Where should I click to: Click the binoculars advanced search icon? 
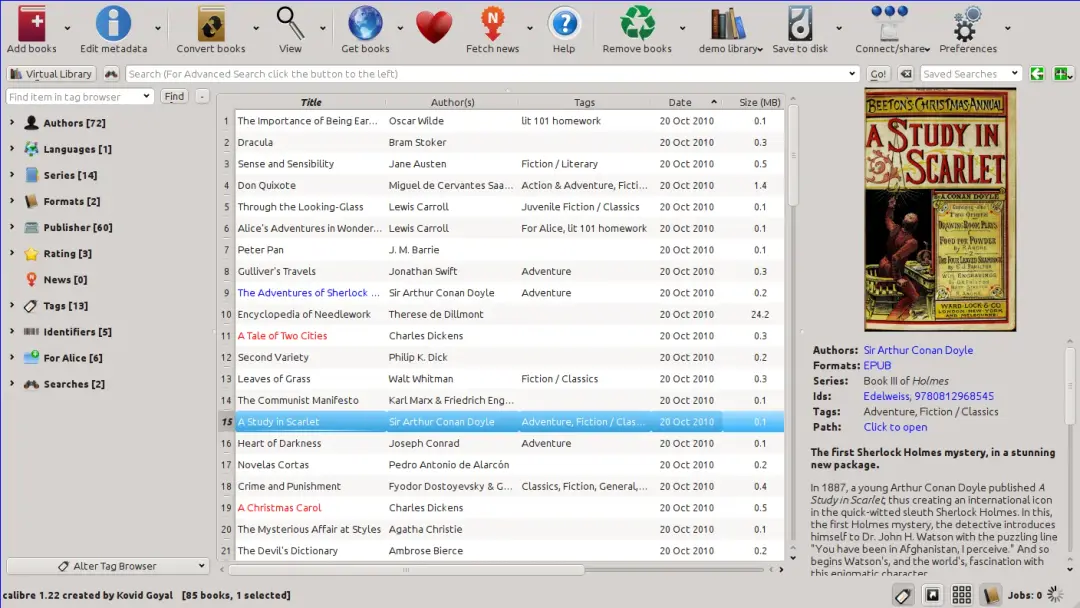coord(111,74)
